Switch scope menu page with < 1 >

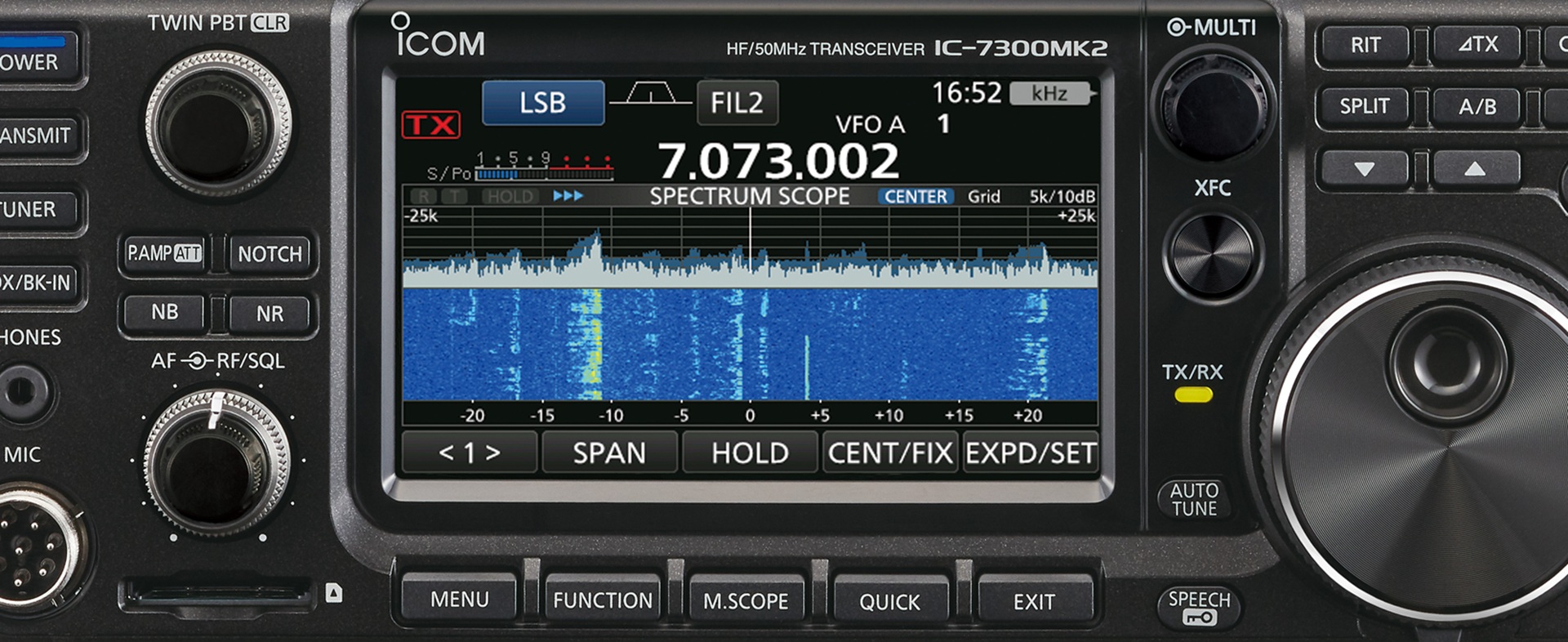[x=470, y=453]
